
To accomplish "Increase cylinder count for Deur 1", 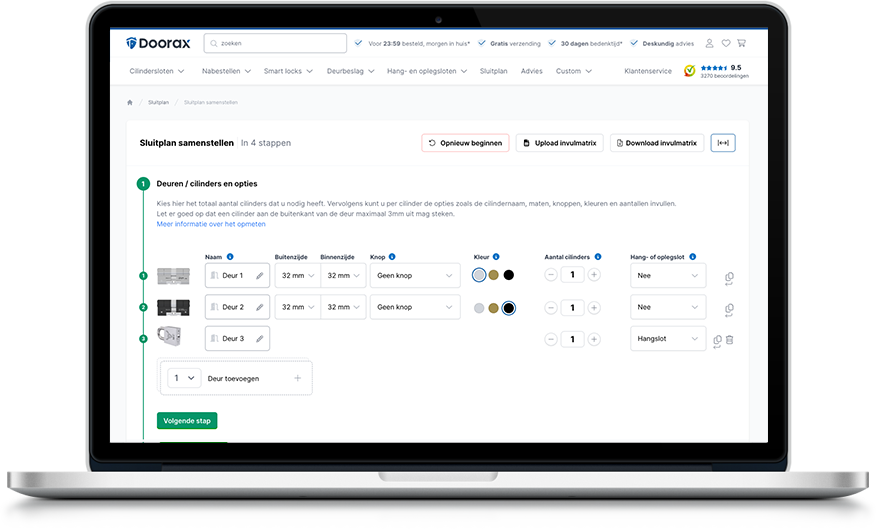I will (594, 275).
